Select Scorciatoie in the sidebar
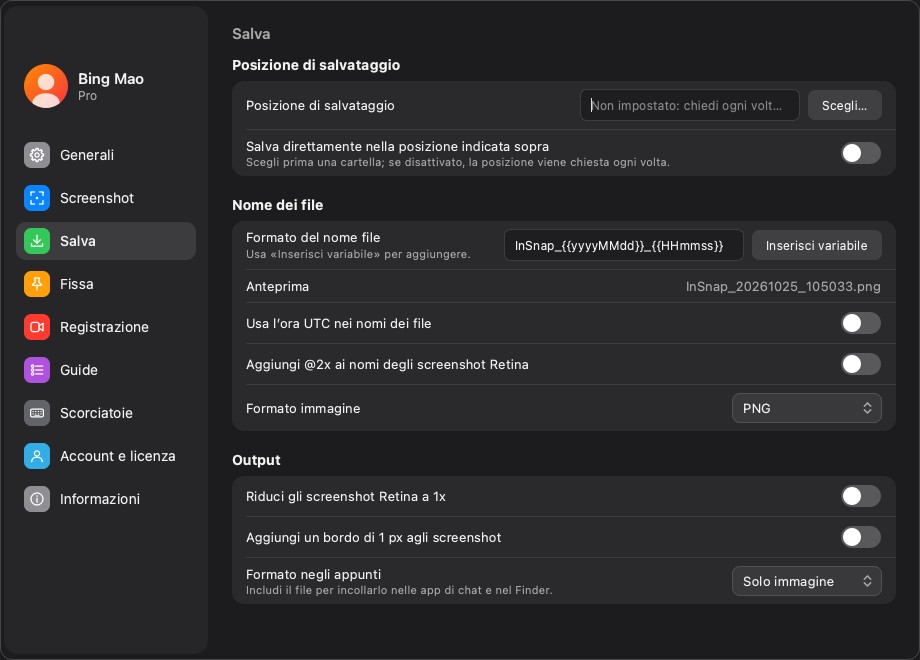The height and width of the screenshot is (660, 920). [x=106, y=413]
